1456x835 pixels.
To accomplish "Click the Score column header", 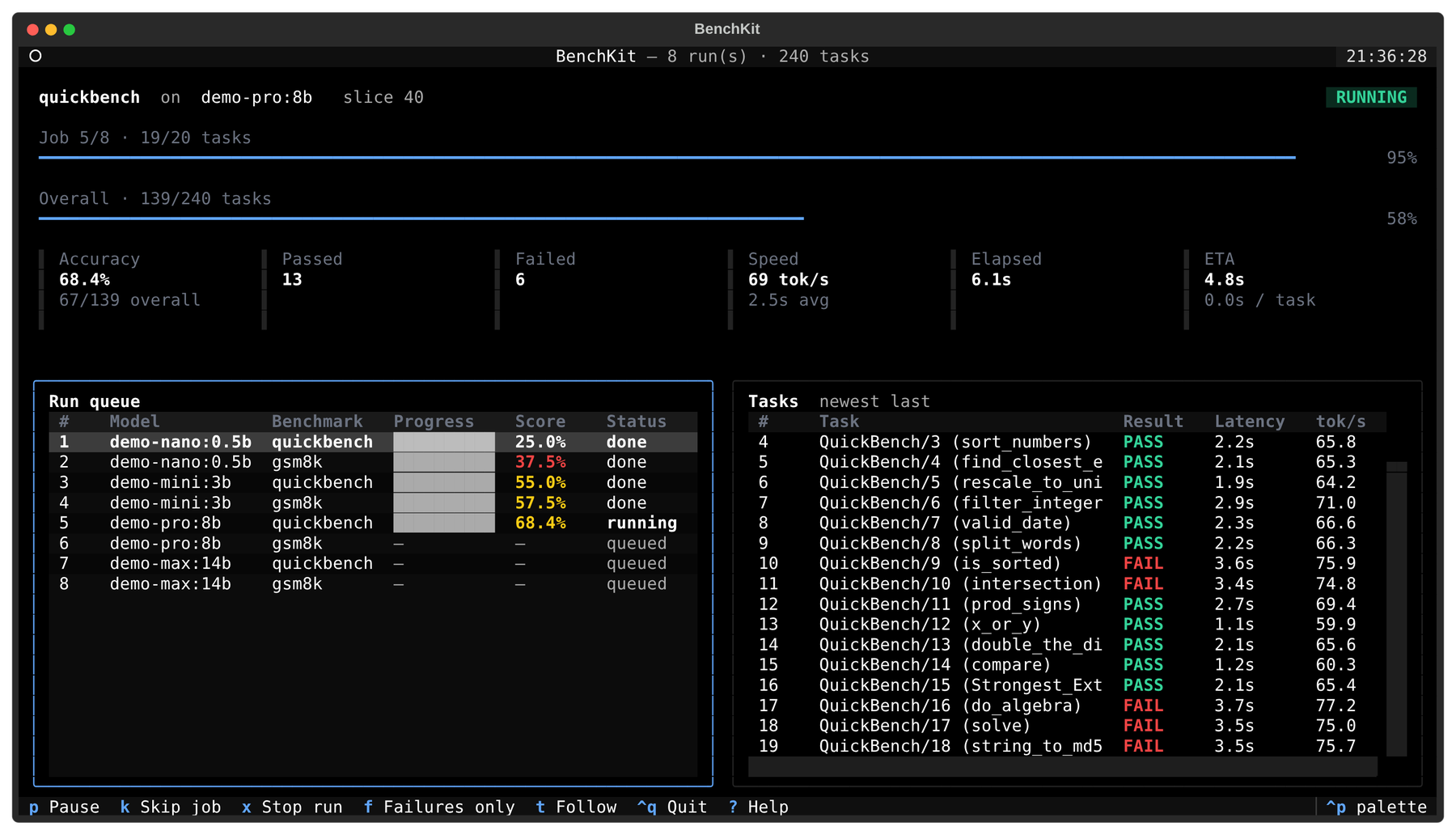I will [x=540, y=422].
